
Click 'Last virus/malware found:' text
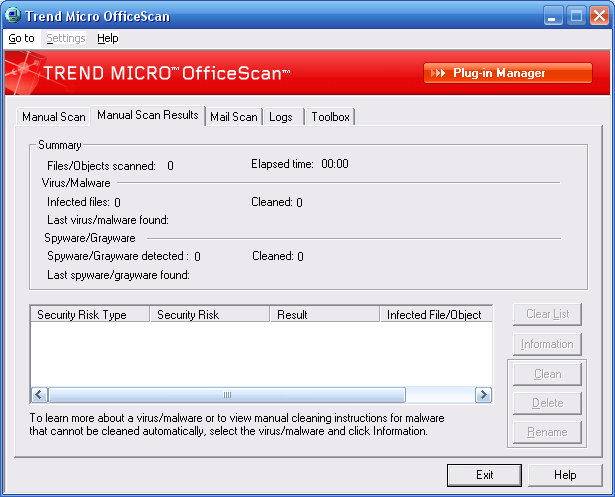click(x=108, y=220)
